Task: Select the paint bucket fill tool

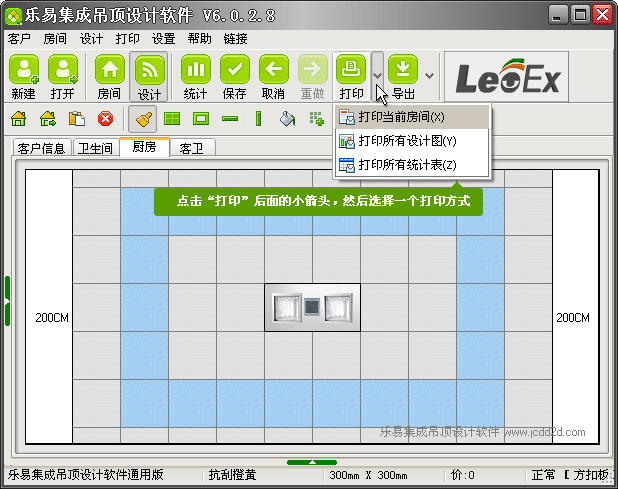Action: click(287, 119)
